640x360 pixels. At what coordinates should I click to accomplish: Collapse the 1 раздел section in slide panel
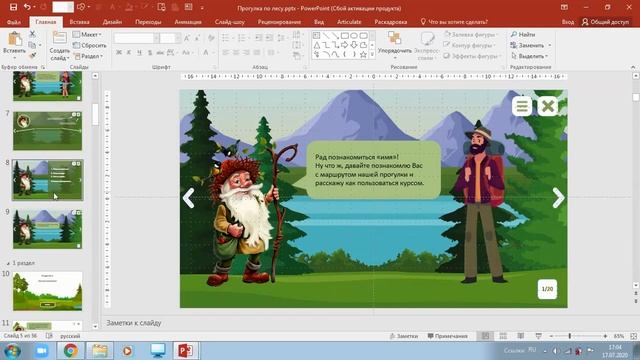pos(8,263)
